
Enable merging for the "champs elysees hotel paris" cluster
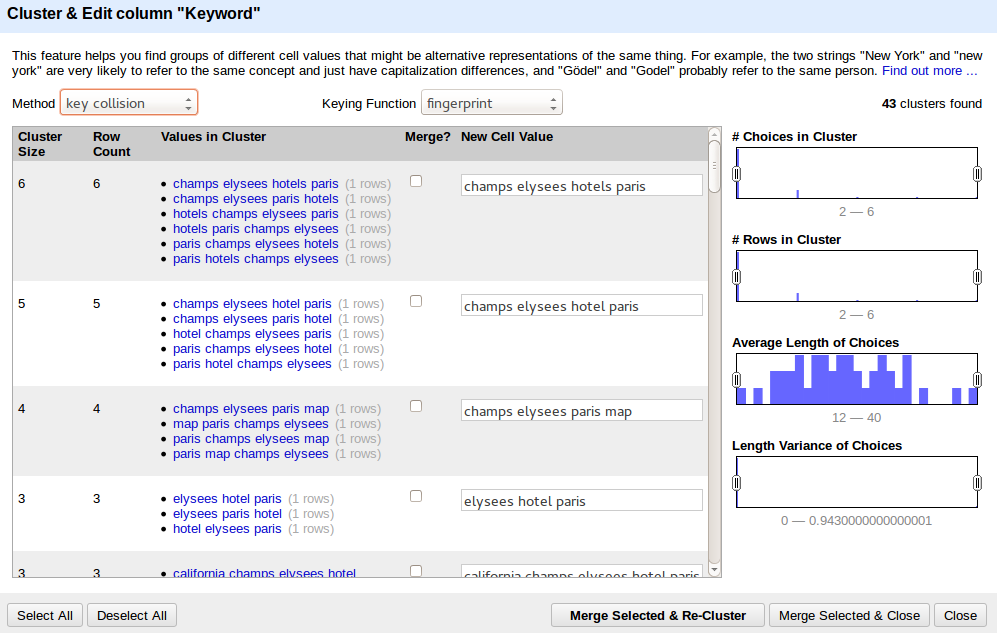point(415,300)
